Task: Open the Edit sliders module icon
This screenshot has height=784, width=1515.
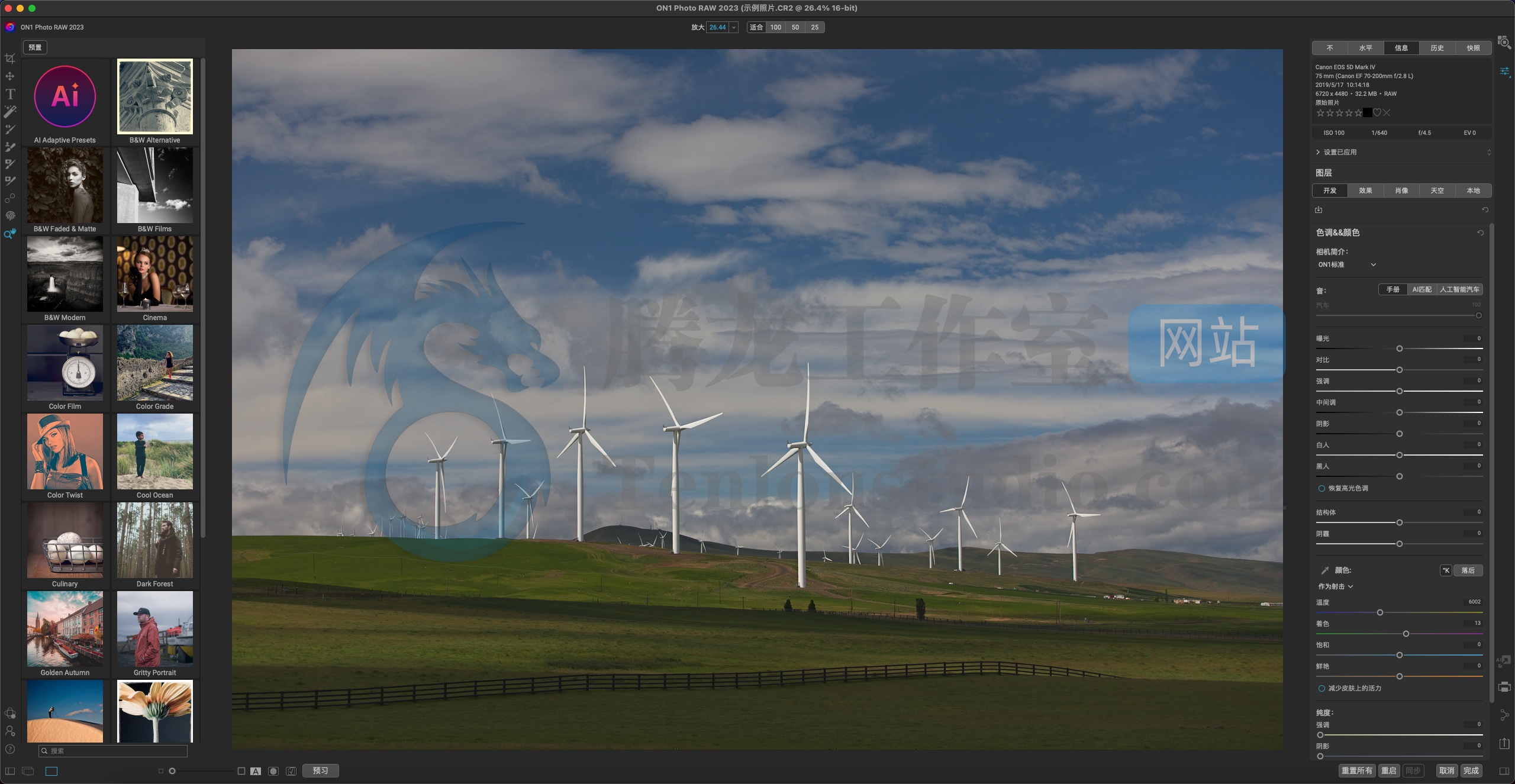Action: (1504, 72)
